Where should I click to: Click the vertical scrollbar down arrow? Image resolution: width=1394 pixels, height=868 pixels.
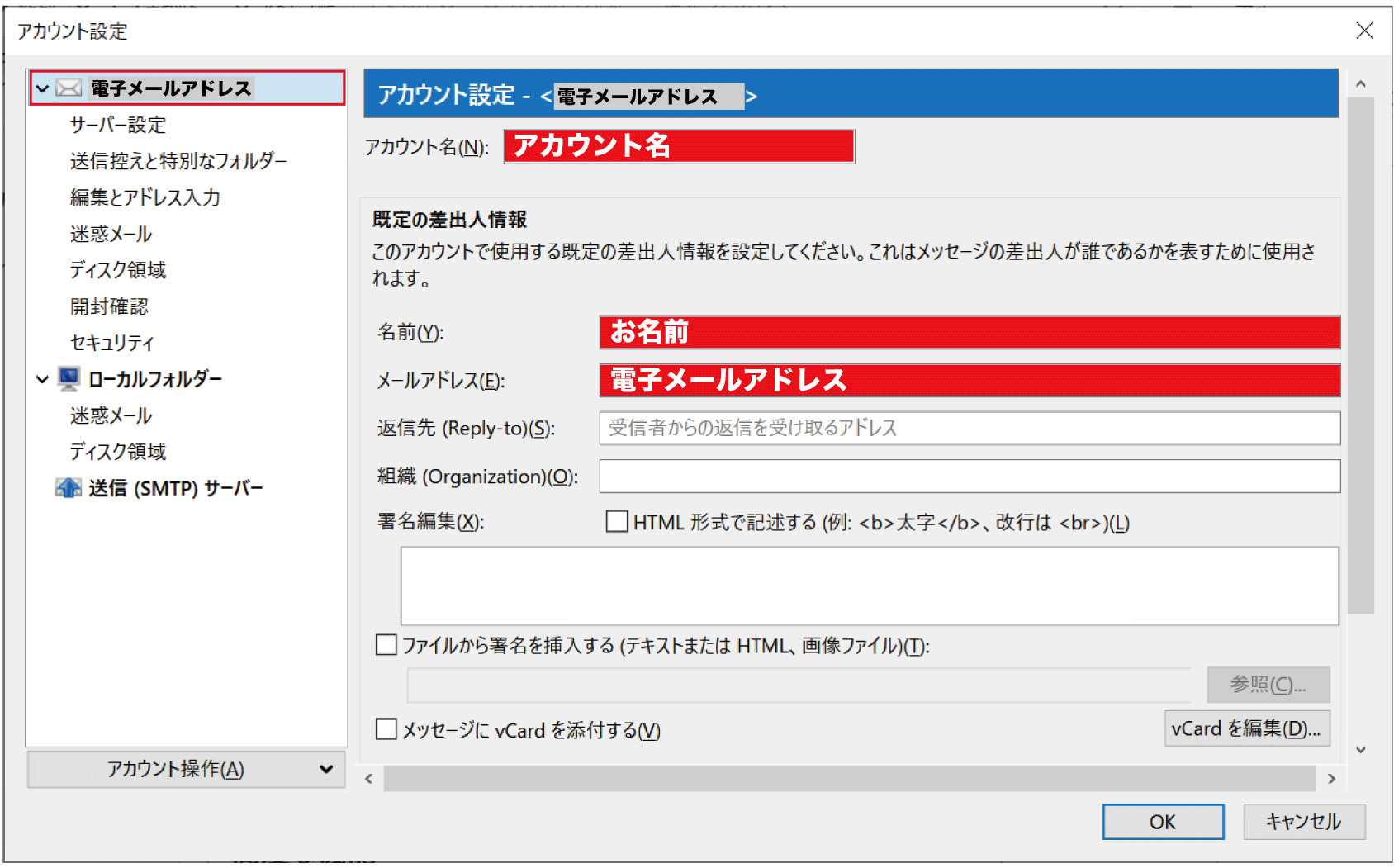(1360, 750)
